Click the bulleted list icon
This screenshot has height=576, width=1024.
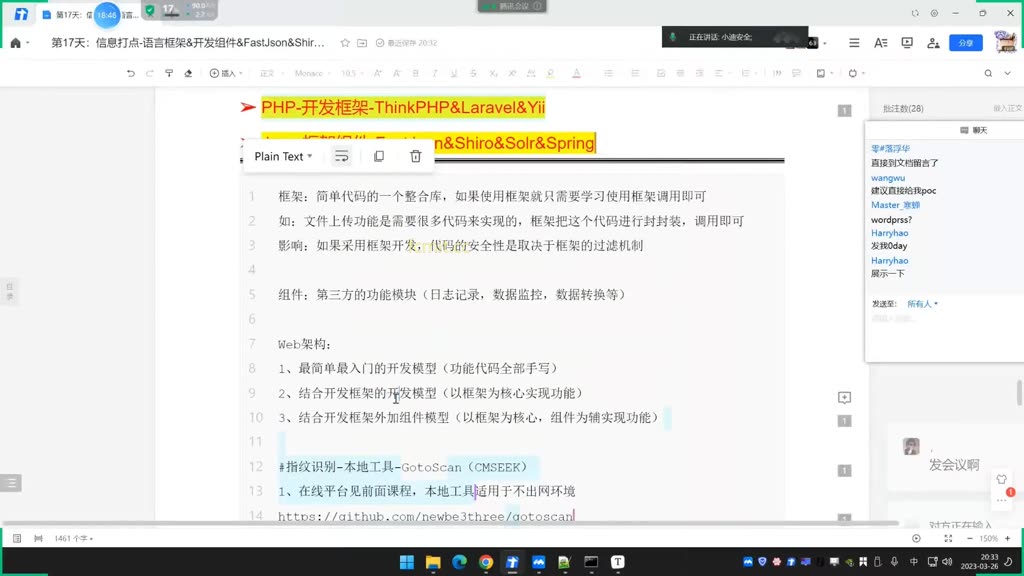click(x=609, y=73)
